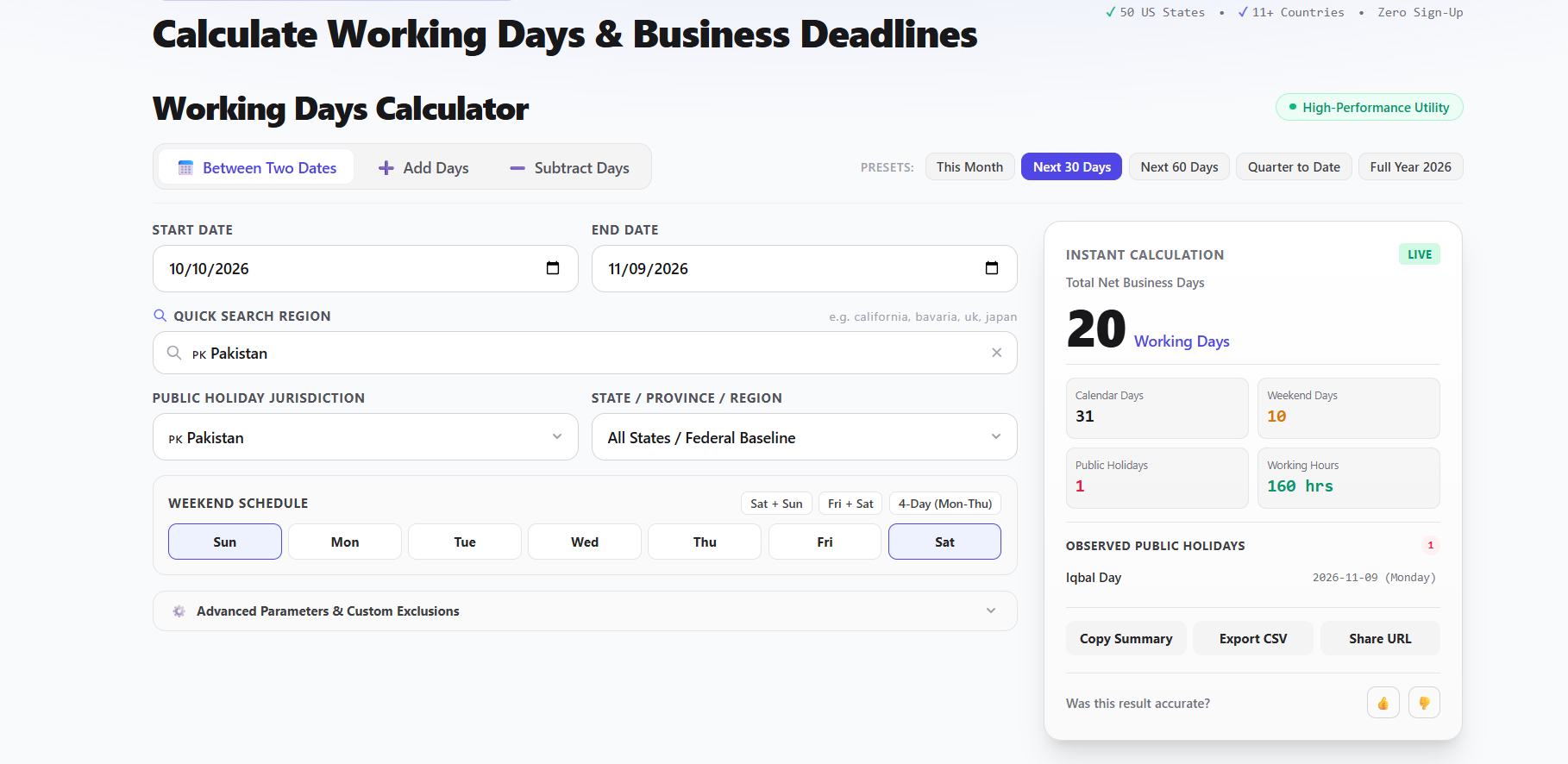Click into the Quick Search Region field
Image resolution: width=1568 pixels, height=764 pixels.
tap(585, 353)
